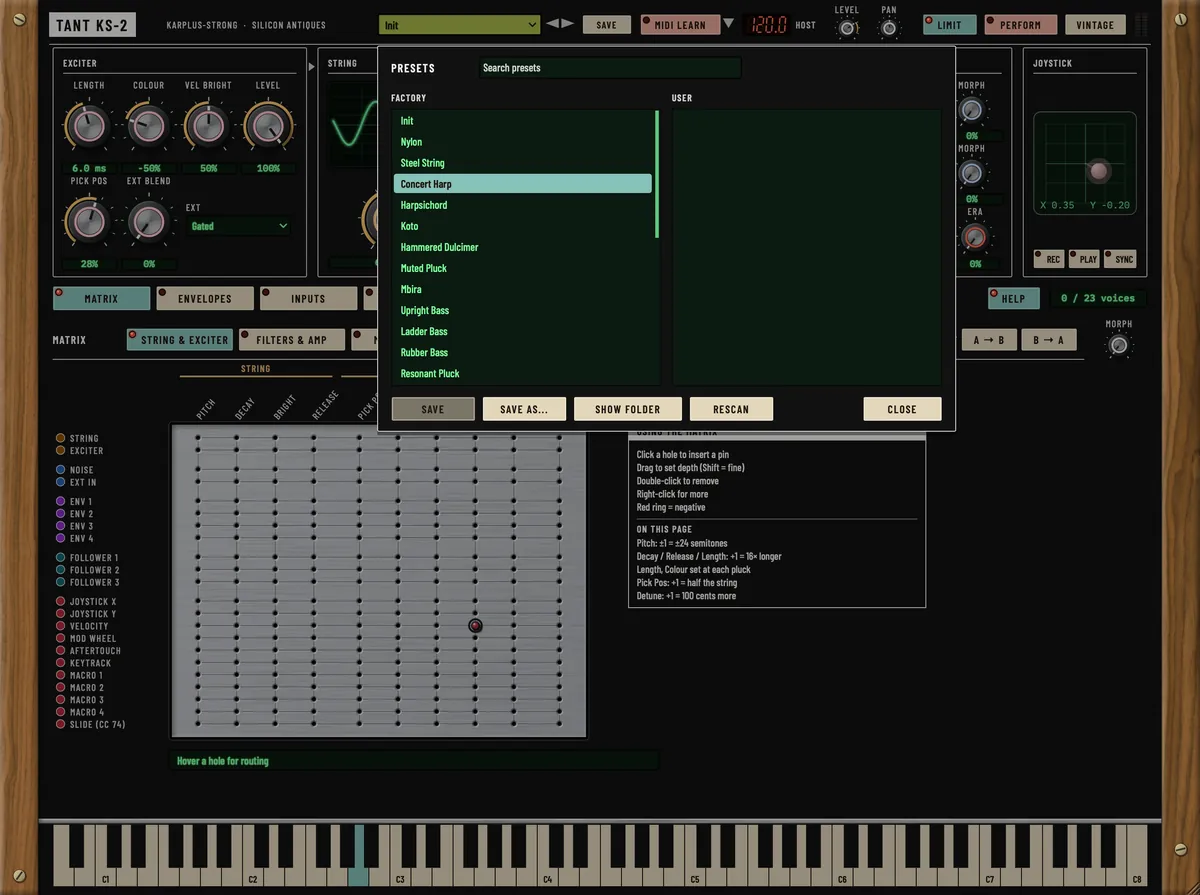Go to the previous preset with left arrow

pos(553,24)
